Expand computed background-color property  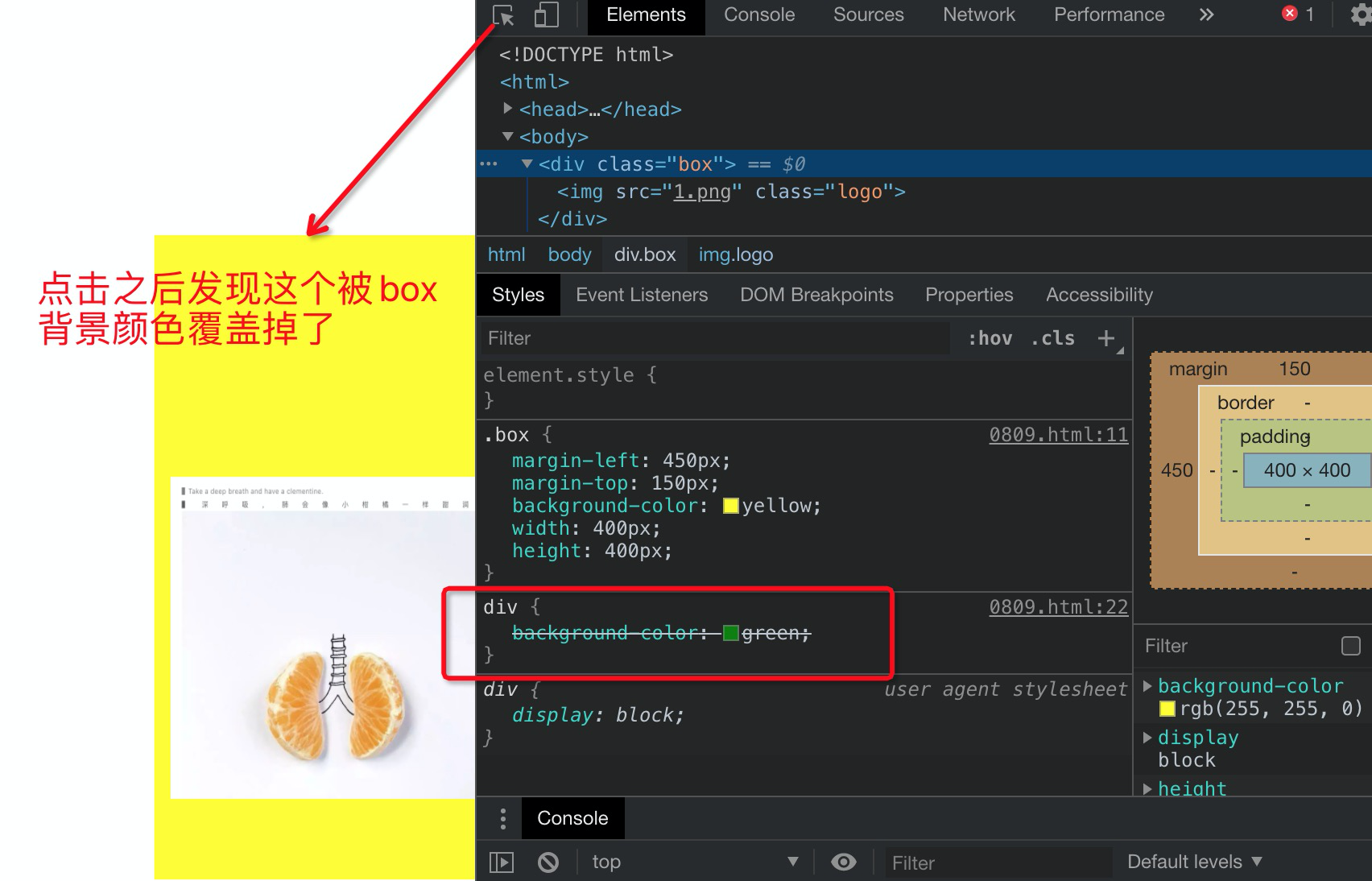1147,686
